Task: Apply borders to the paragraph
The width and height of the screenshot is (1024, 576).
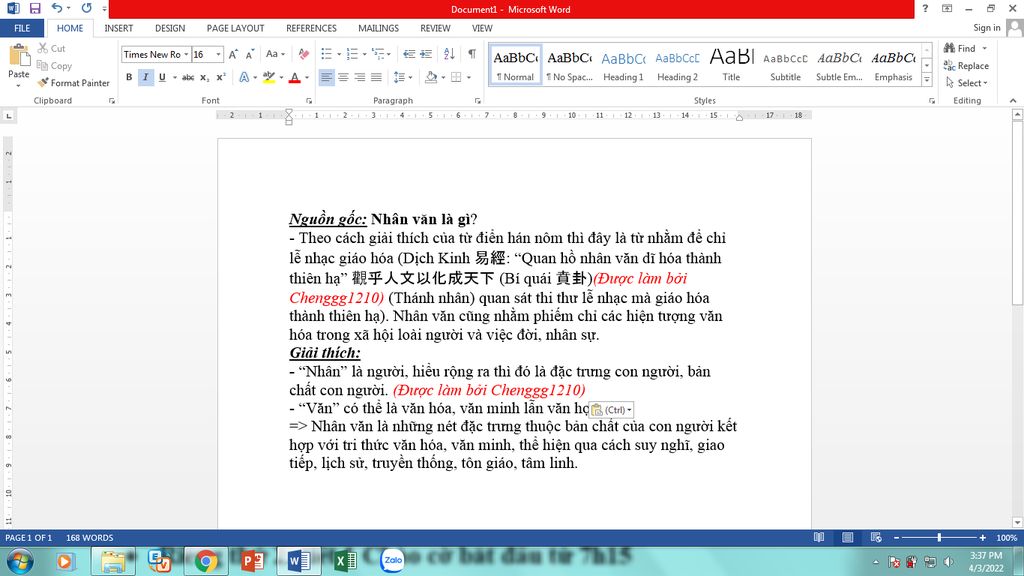Action: point(456,77)
